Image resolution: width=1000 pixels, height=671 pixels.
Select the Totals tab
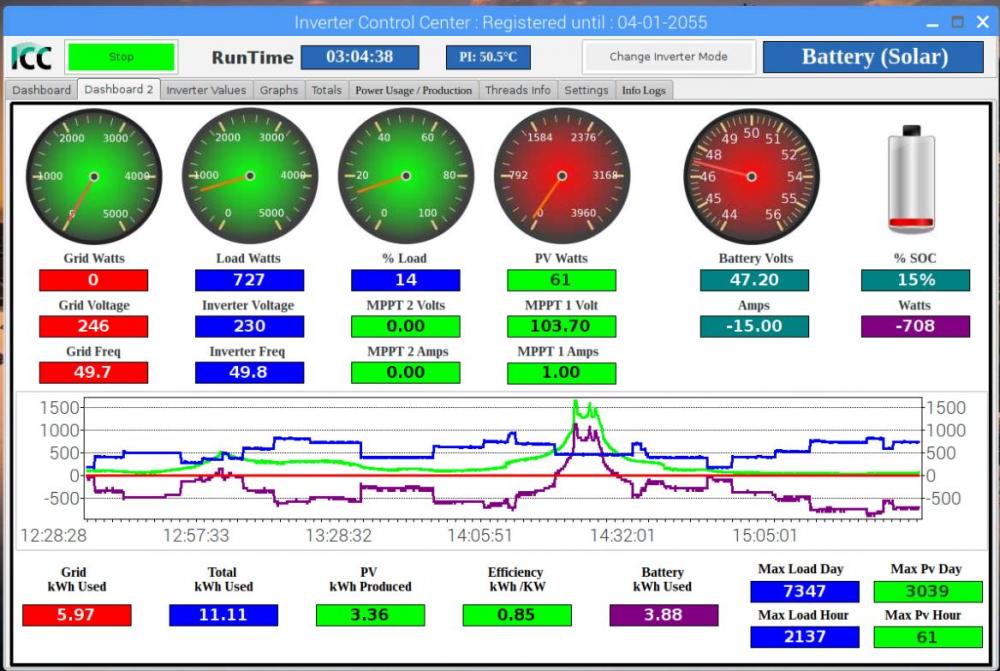tap(327, 90)
